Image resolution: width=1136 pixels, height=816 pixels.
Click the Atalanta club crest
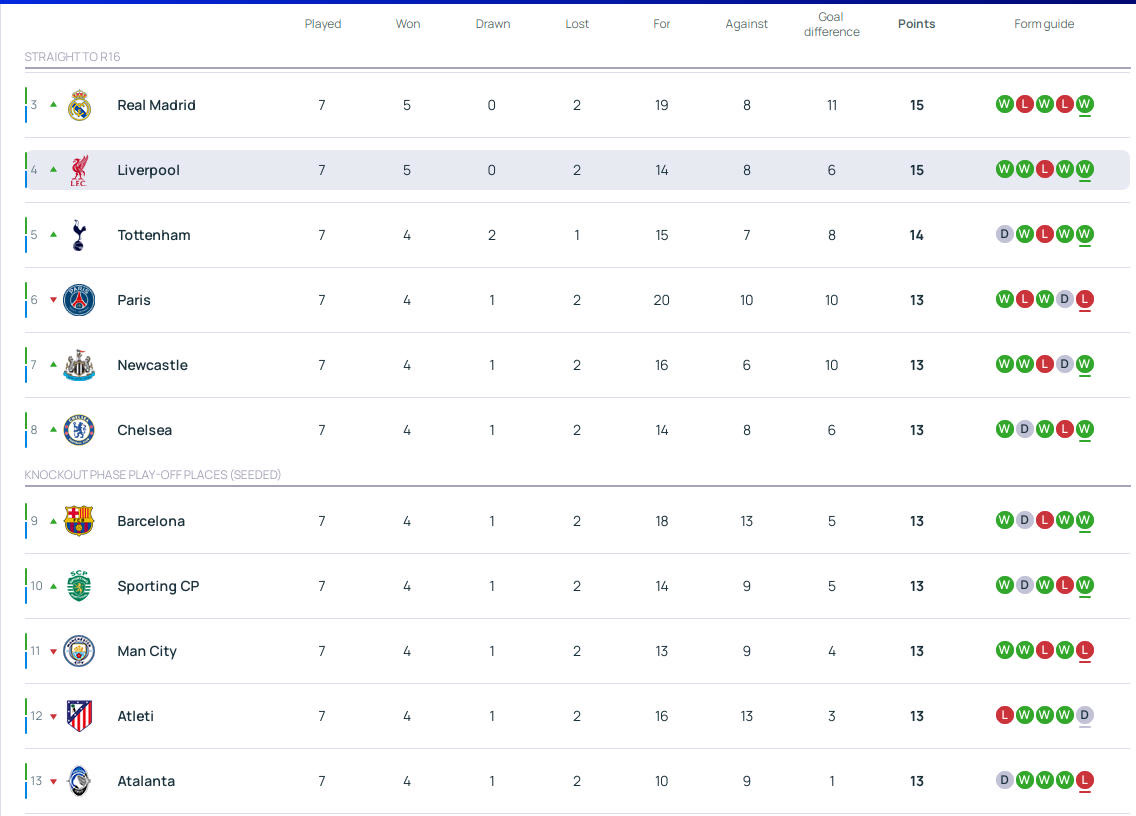(x=79, y=781)
